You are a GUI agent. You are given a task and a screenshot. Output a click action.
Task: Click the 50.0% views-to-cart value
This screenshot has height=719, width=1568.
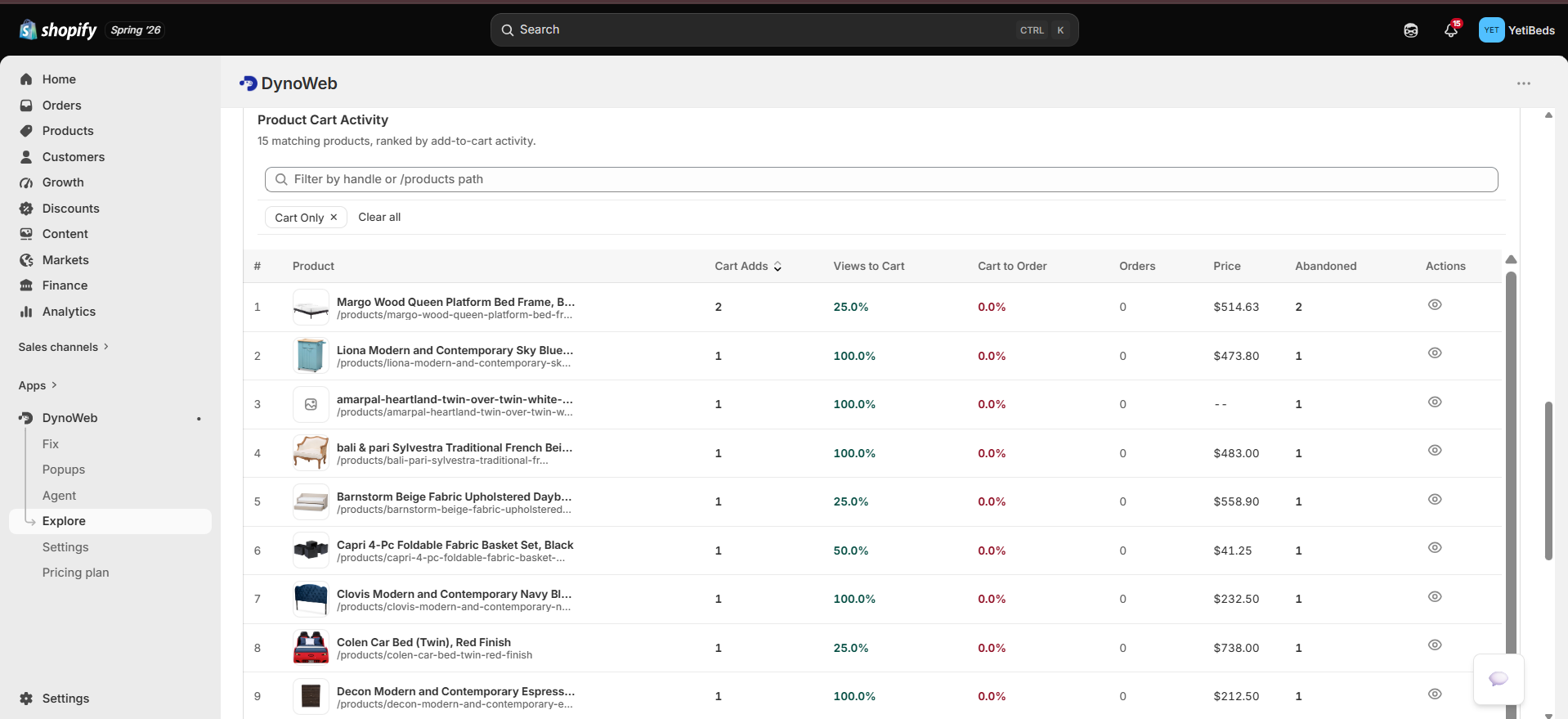click(850, 550)
